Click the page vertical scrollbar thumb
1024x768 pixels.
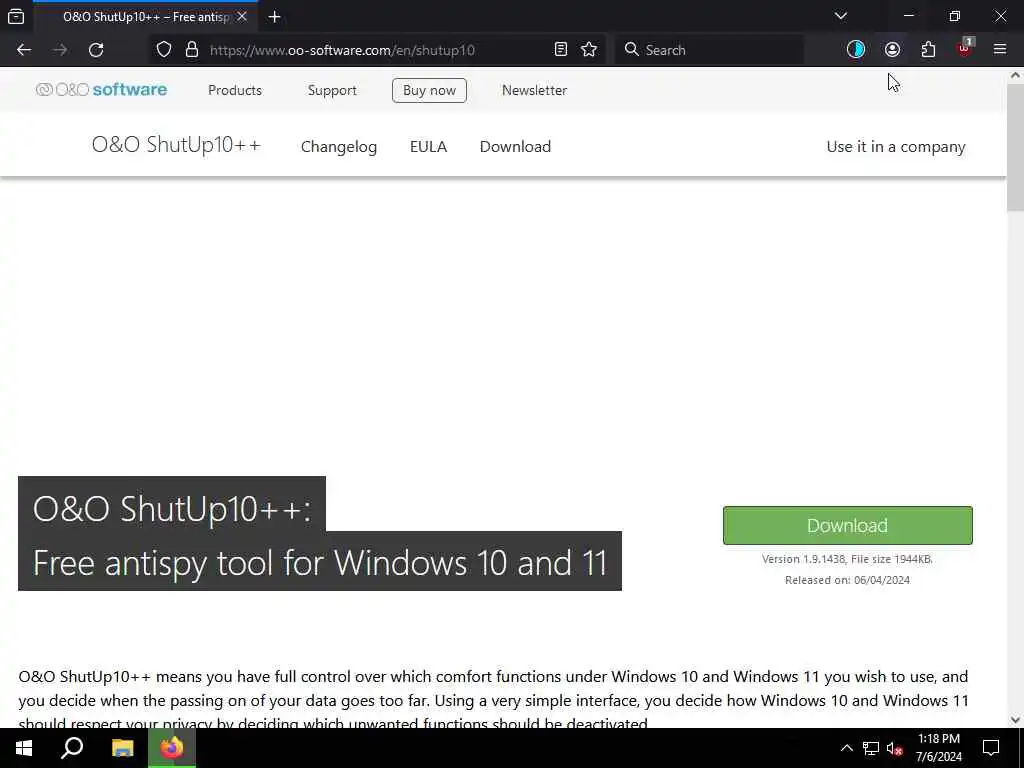pyautogui.click(x=1015, y=147)
